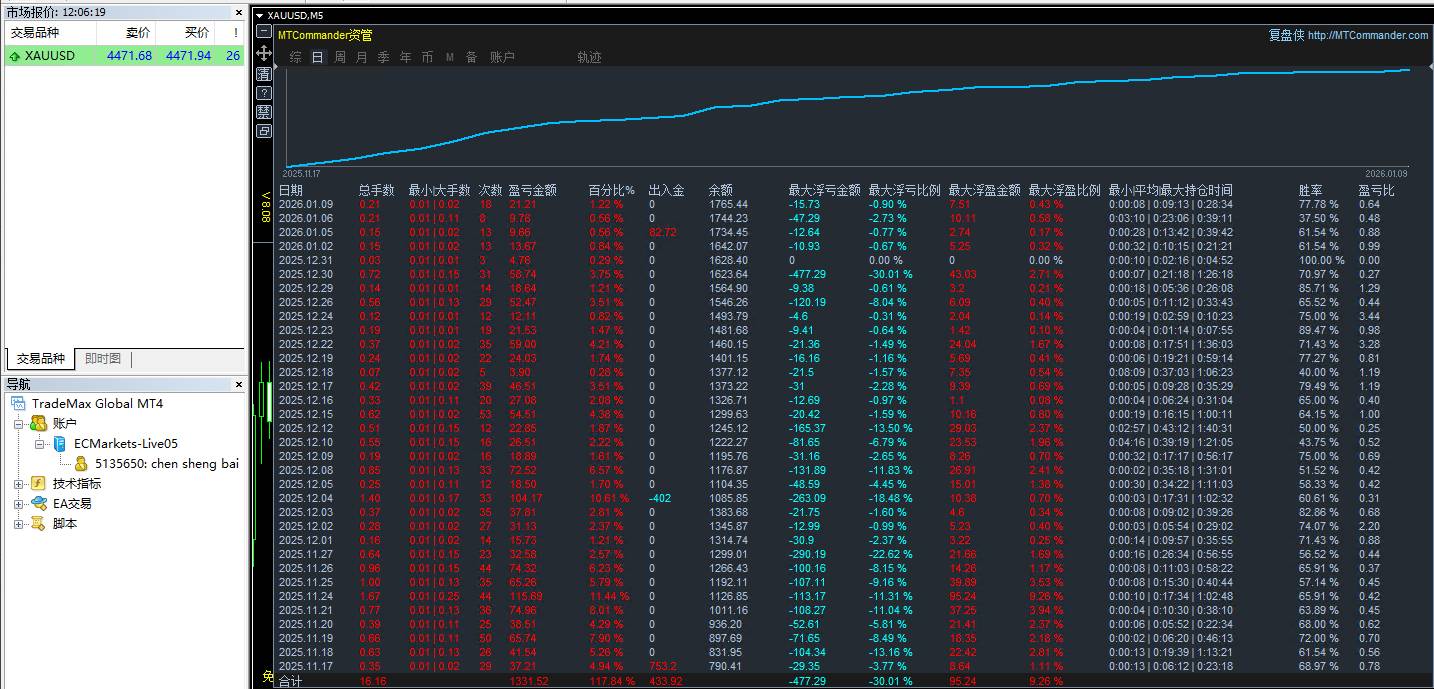Close the 市场报价 Market Watch panel
Viewport: 1434px width, 689px height.
click(238, 12)
